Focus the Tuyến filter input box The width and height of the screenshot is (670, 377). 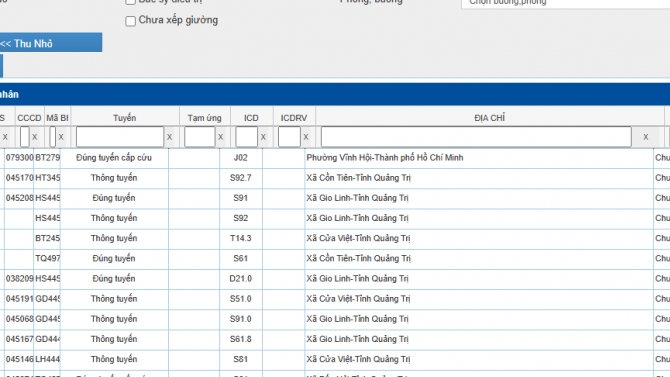tap(120, 137)
